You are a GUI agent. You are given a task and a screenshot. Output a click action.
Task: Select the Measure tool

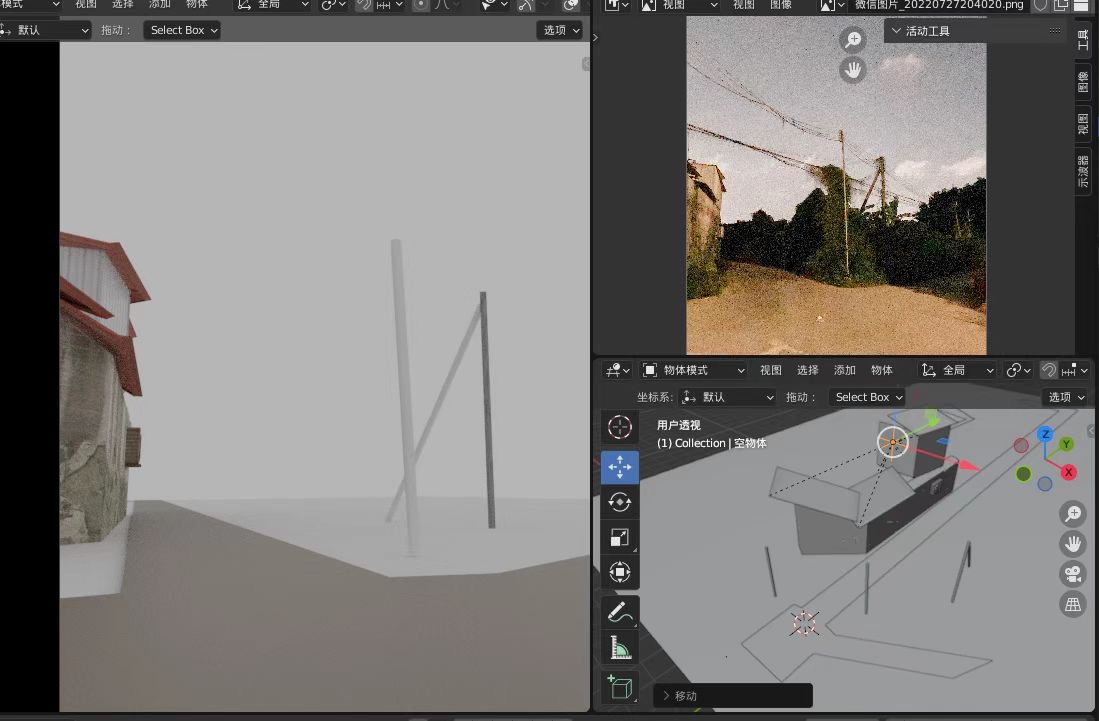point(620,648)
